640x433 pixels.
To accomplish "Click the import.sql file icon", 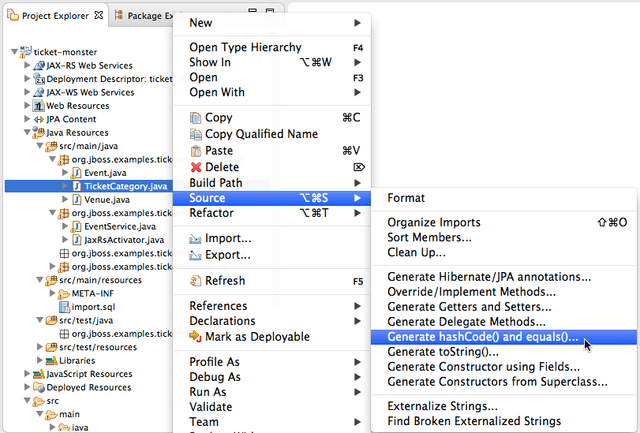I will pyautogui.click(x=64, y=307).
